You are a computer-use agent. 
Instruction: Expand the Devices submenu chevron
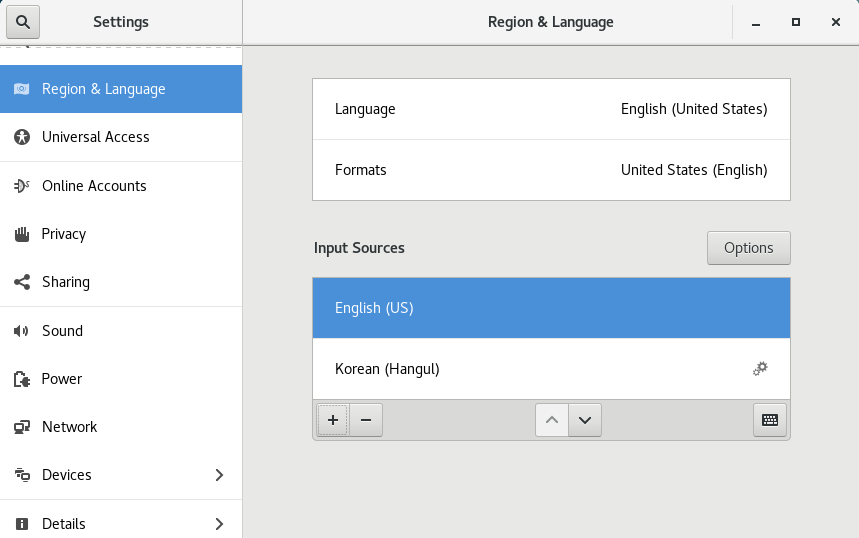[219, 475]
